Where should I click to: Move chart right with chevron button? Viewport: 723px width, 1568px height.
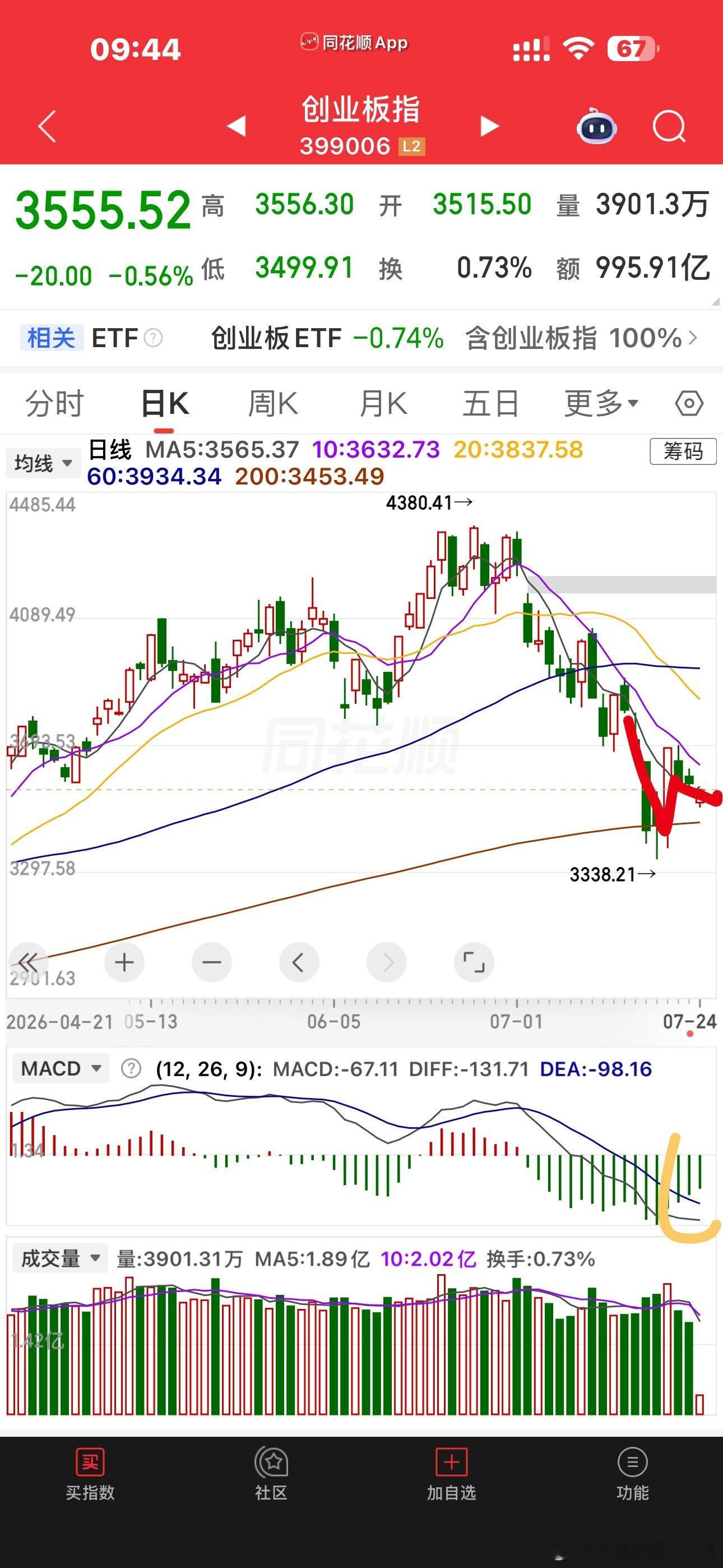(387, 962)
